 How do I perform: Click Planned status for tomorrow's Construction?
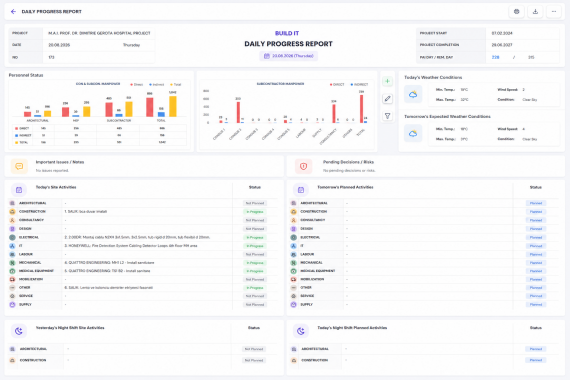pyautogui.click(x=536, y=212)
